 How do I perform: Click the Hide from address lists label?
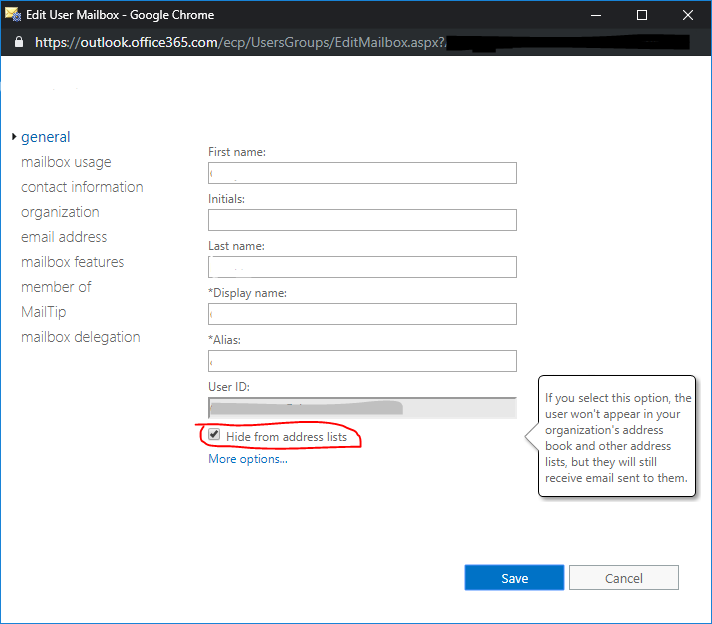(x=287, y=437)
